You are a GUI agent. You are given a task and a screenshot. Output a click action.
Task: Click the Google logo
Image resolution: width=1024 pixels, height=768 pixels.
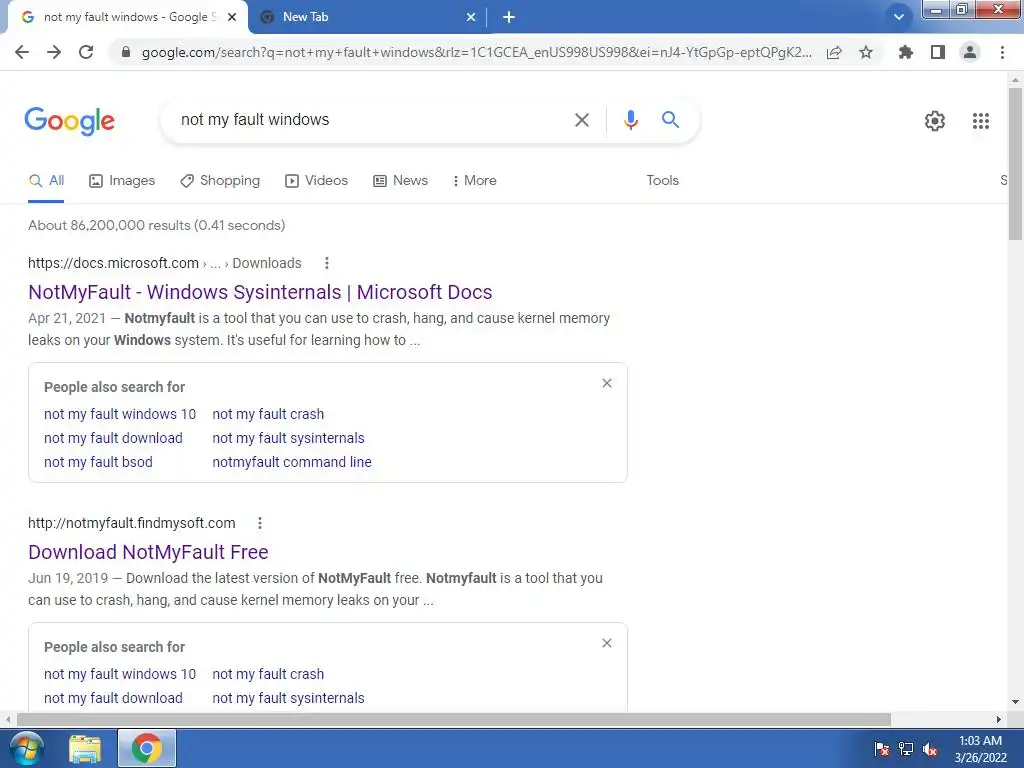(x=70, y=121)
